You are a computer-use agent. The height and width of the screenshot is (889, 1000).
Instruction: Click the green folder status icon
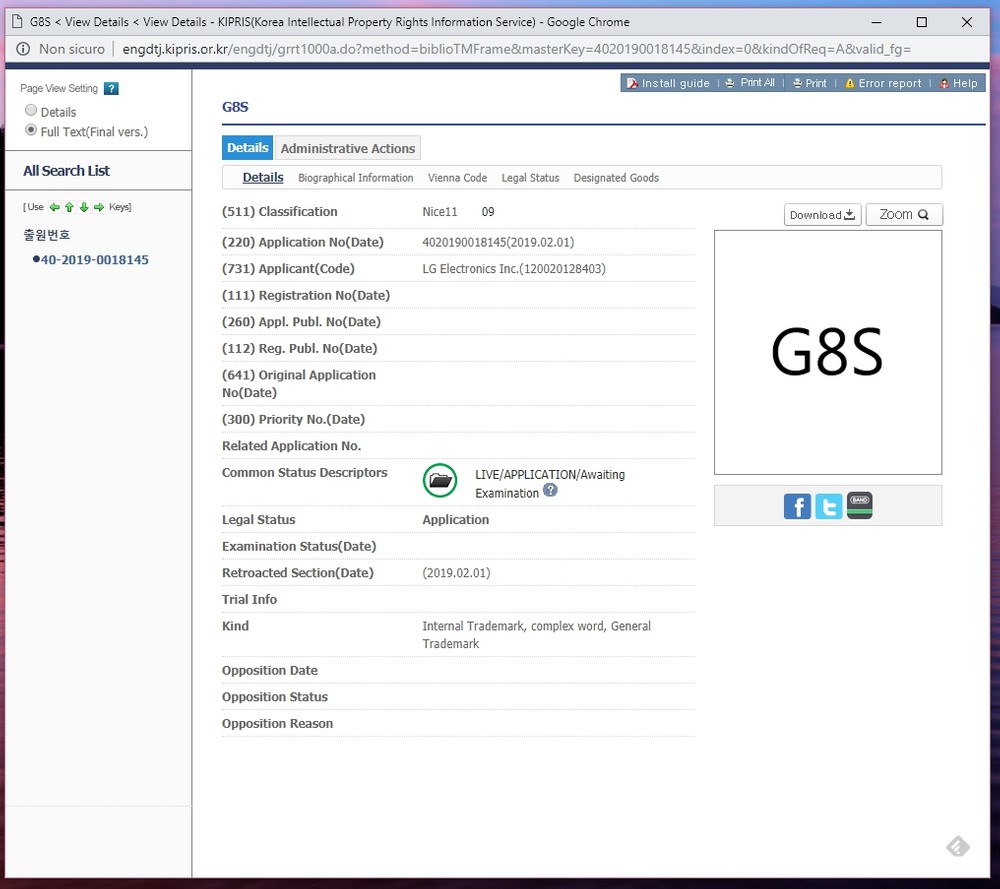pyautogui.click(x=440, y=481)
